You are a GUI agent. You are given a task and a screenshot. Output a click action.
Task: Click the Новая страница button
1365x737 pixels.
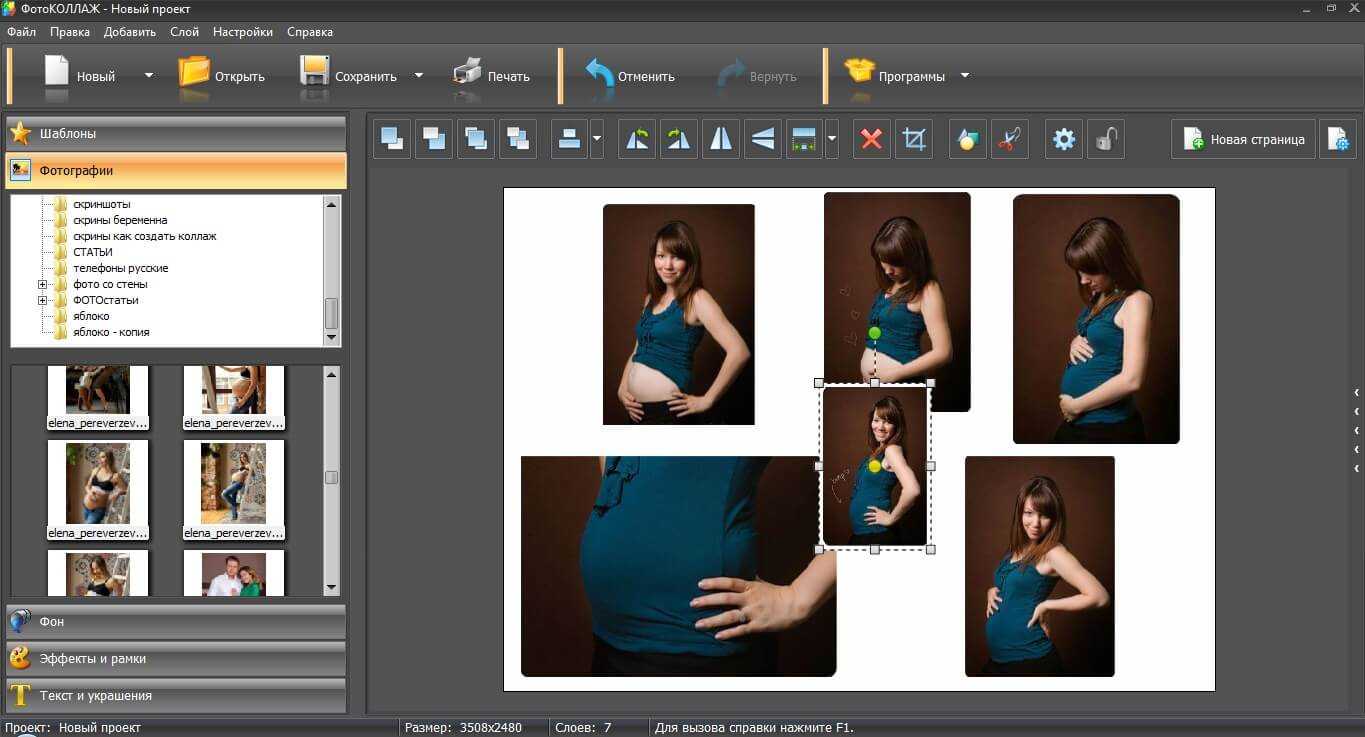(x=1244, y=140)
